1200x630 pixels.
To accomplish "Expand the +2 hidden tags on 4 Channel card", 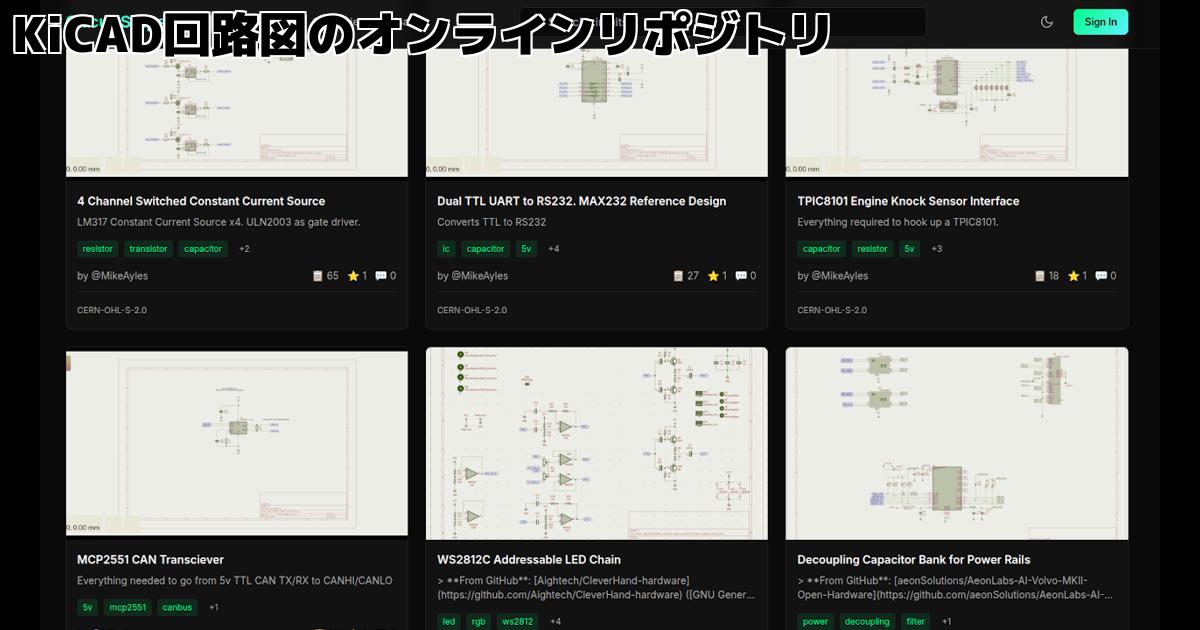I will pyautogui.click(x=242, y=249).
